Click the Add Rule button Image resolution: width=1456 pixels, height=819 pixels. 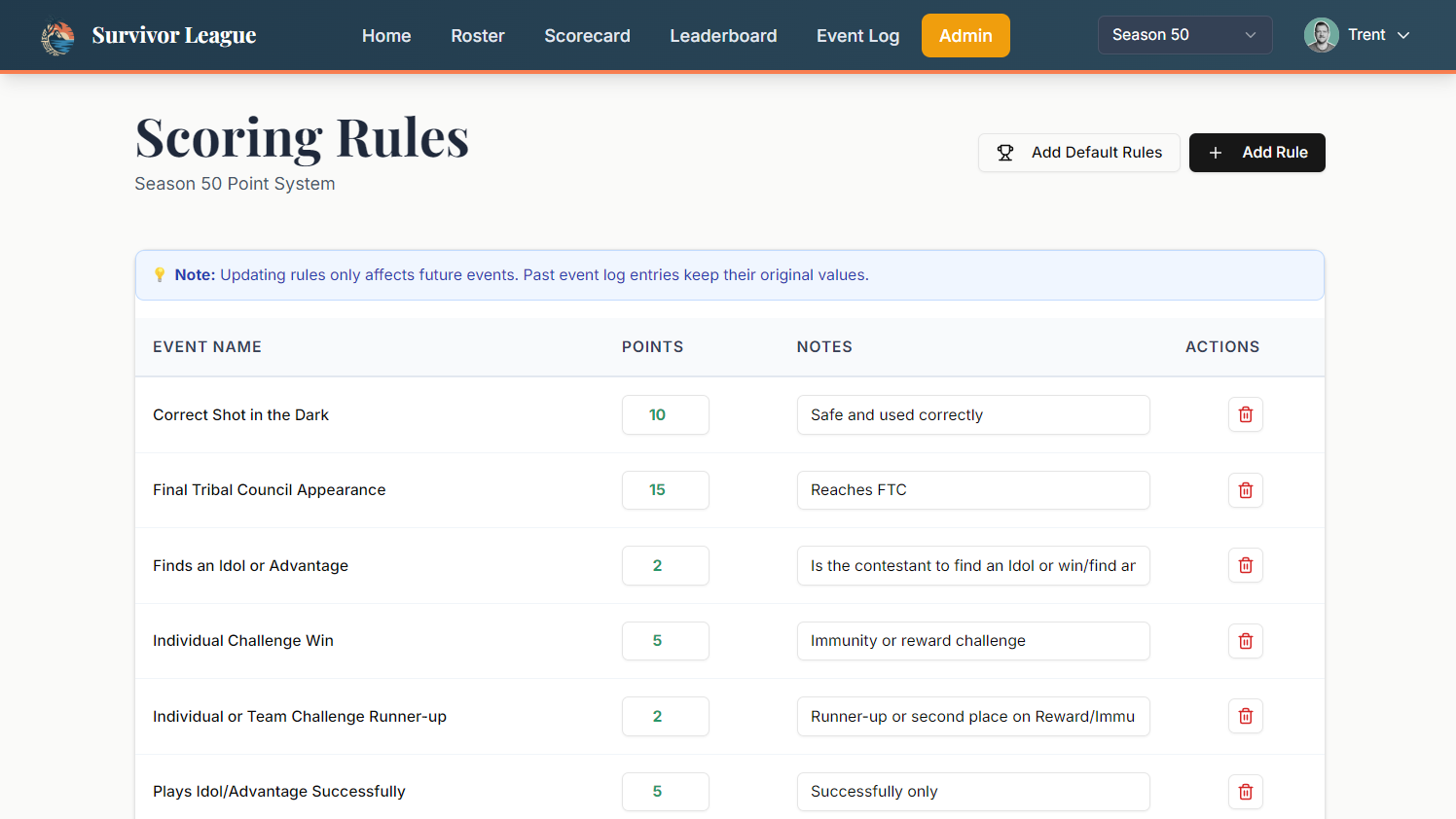click(x=1256, y=153)
